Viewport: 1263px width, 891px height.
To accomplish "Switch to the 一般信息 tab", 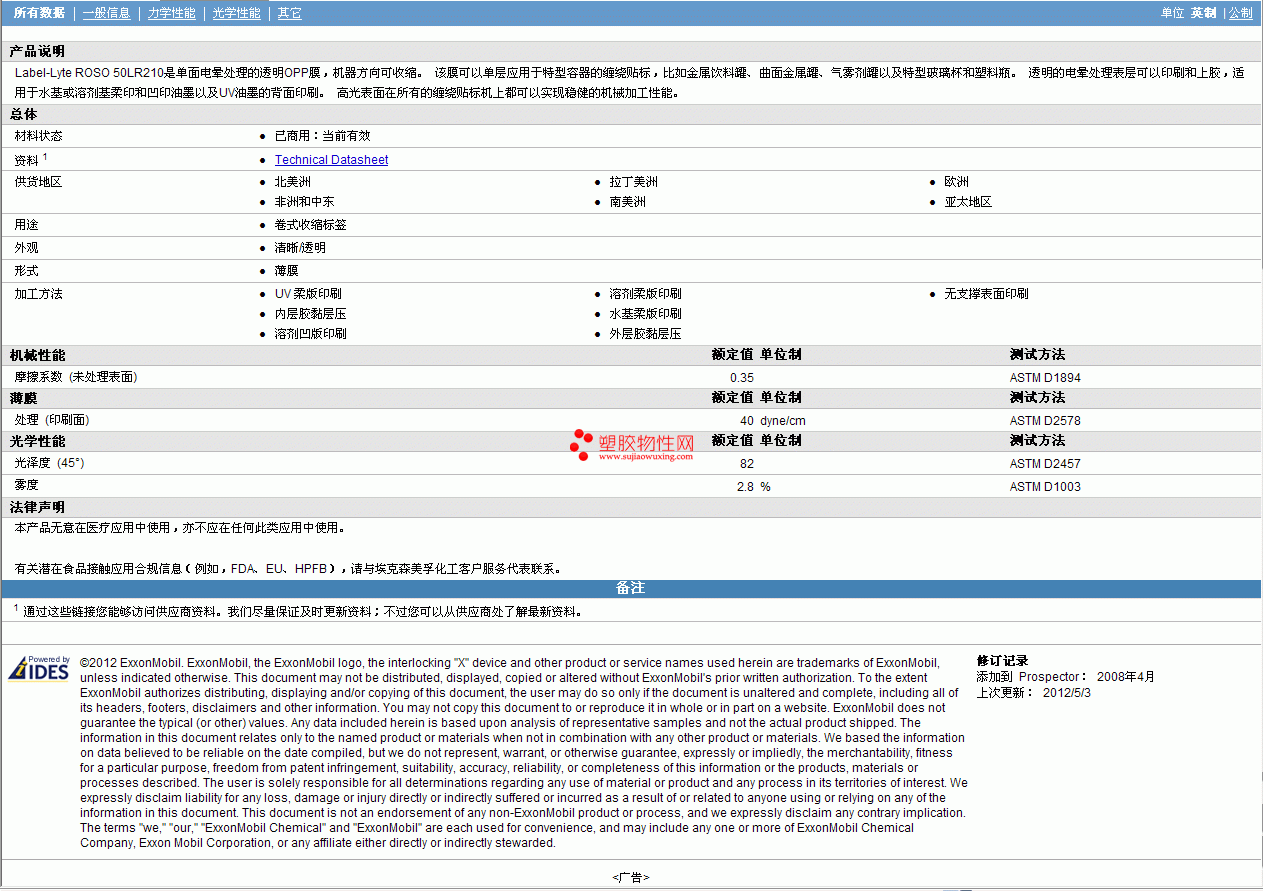I will (107, 13).
